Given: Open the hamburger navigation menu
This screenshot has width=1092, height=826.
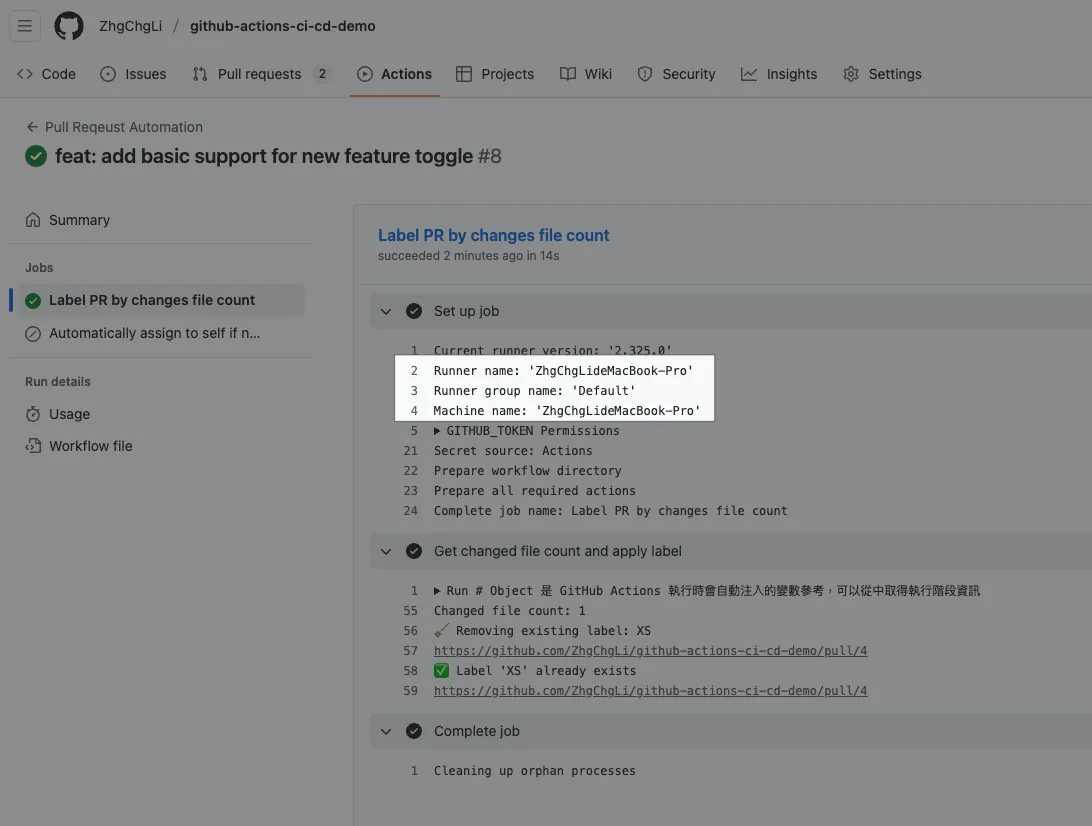Looking at the screenshot, I should point(25,26).
